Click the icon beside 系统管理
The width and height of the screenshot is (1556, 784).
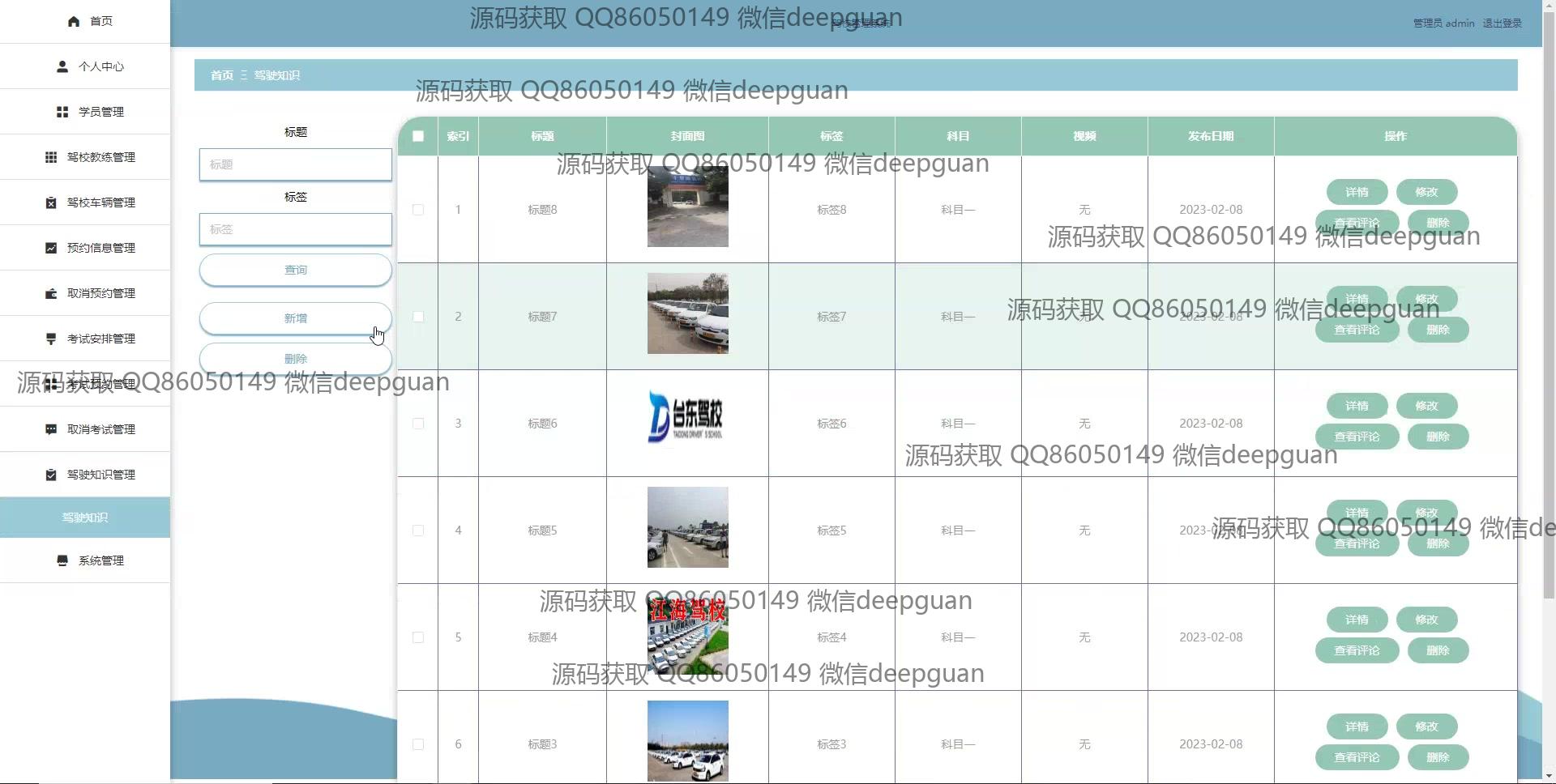(62, 560)
